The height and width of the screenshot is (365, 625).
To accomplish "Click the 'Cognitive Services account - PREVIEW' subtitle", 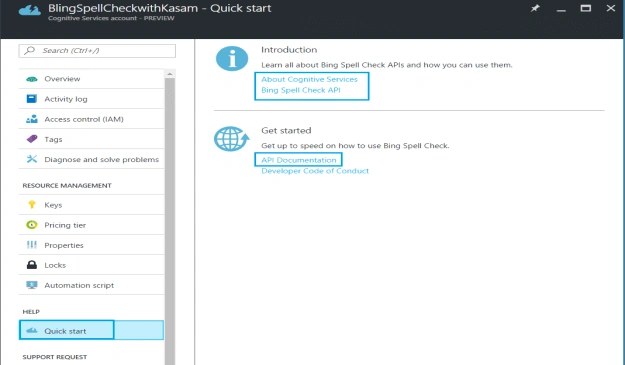I will [x=111, y=18].
